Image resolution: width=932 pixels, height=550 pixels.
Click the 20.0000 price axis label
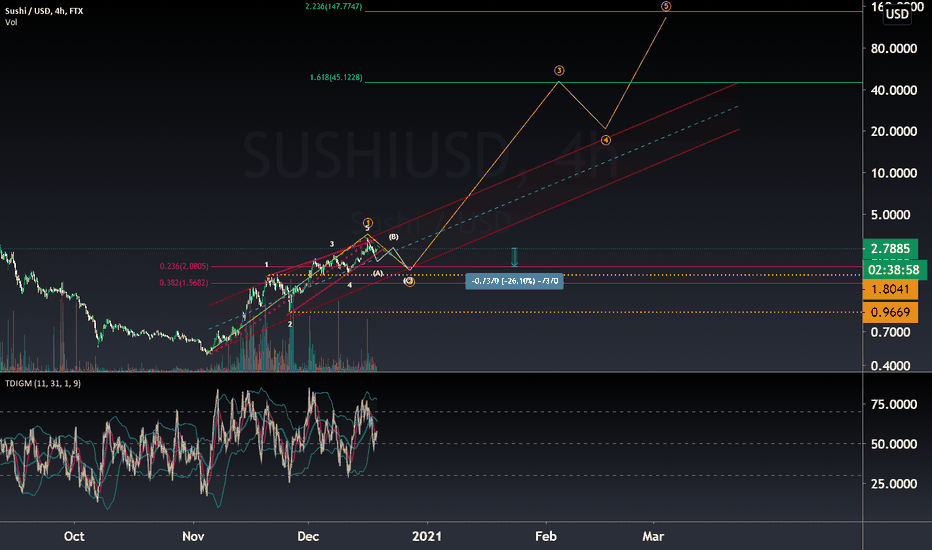pos(893,131)
